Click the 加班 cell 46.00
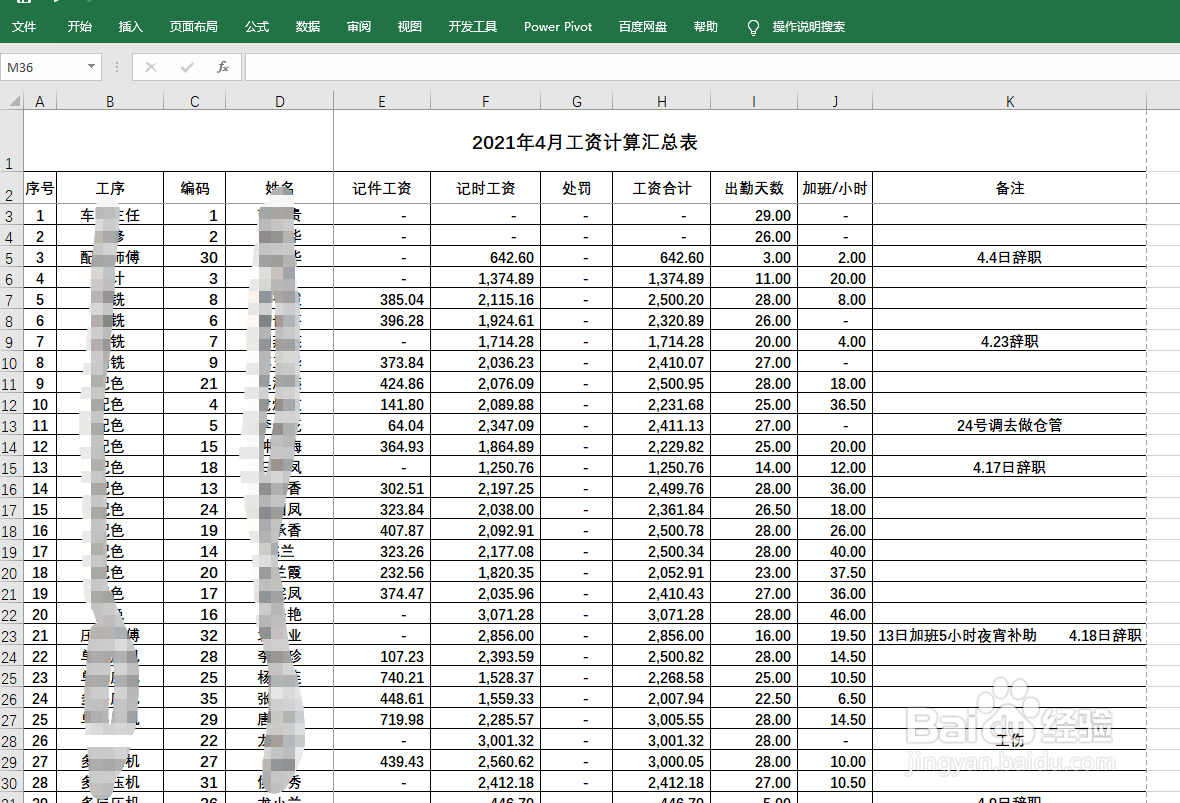The image size is (1180, 803). [835, 615]
